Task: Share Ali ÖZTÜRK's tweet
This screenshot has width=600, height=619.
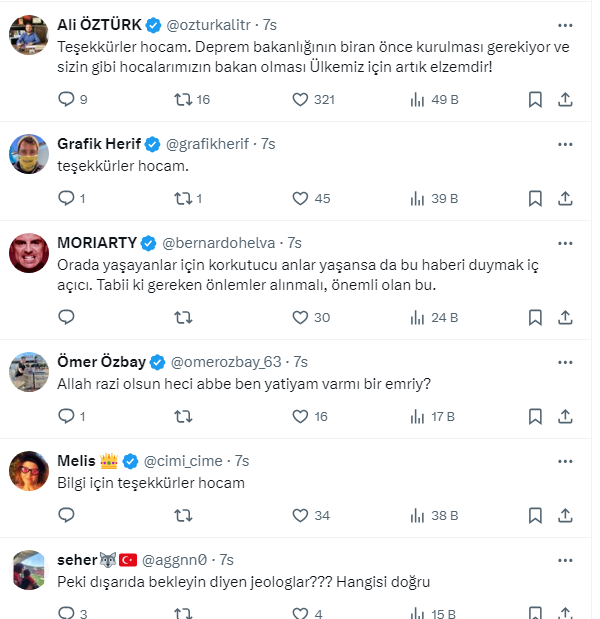Action: [x=564, y=99]
